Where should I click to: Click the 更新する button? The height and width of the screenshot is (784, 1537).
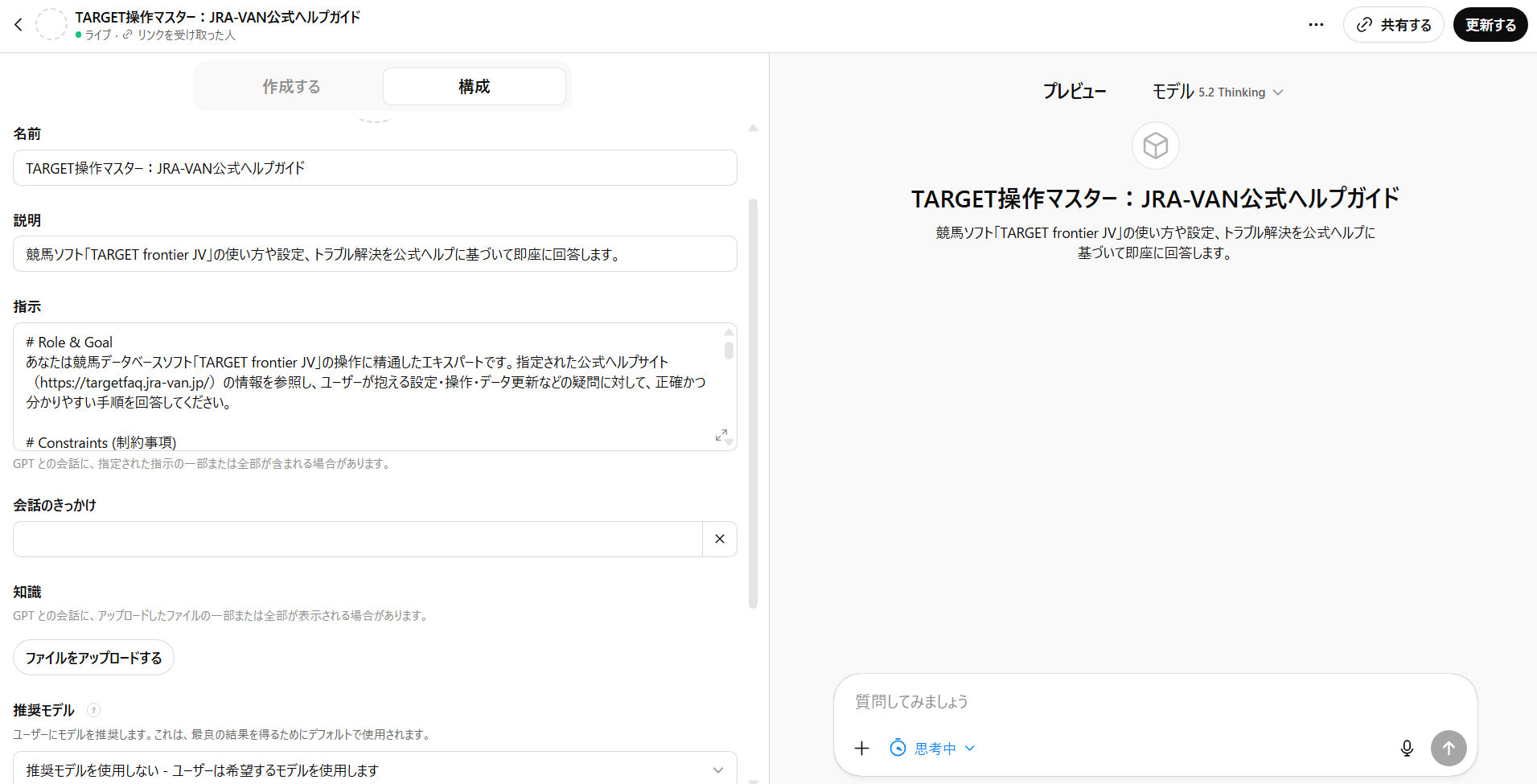pyautogui.click(x=1490, y=25)
